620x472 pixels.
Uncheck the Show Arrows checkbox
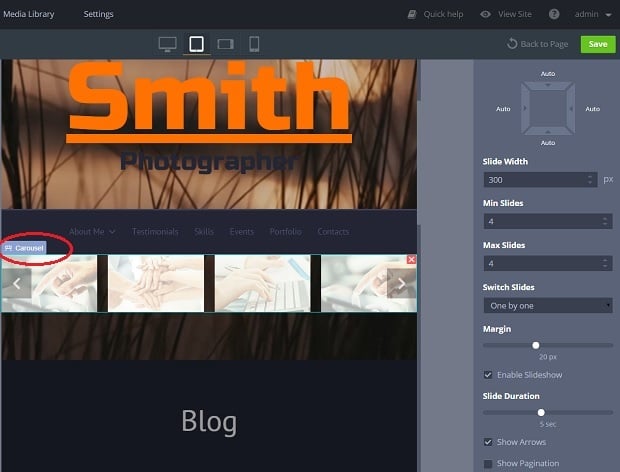tap(488, 442)
